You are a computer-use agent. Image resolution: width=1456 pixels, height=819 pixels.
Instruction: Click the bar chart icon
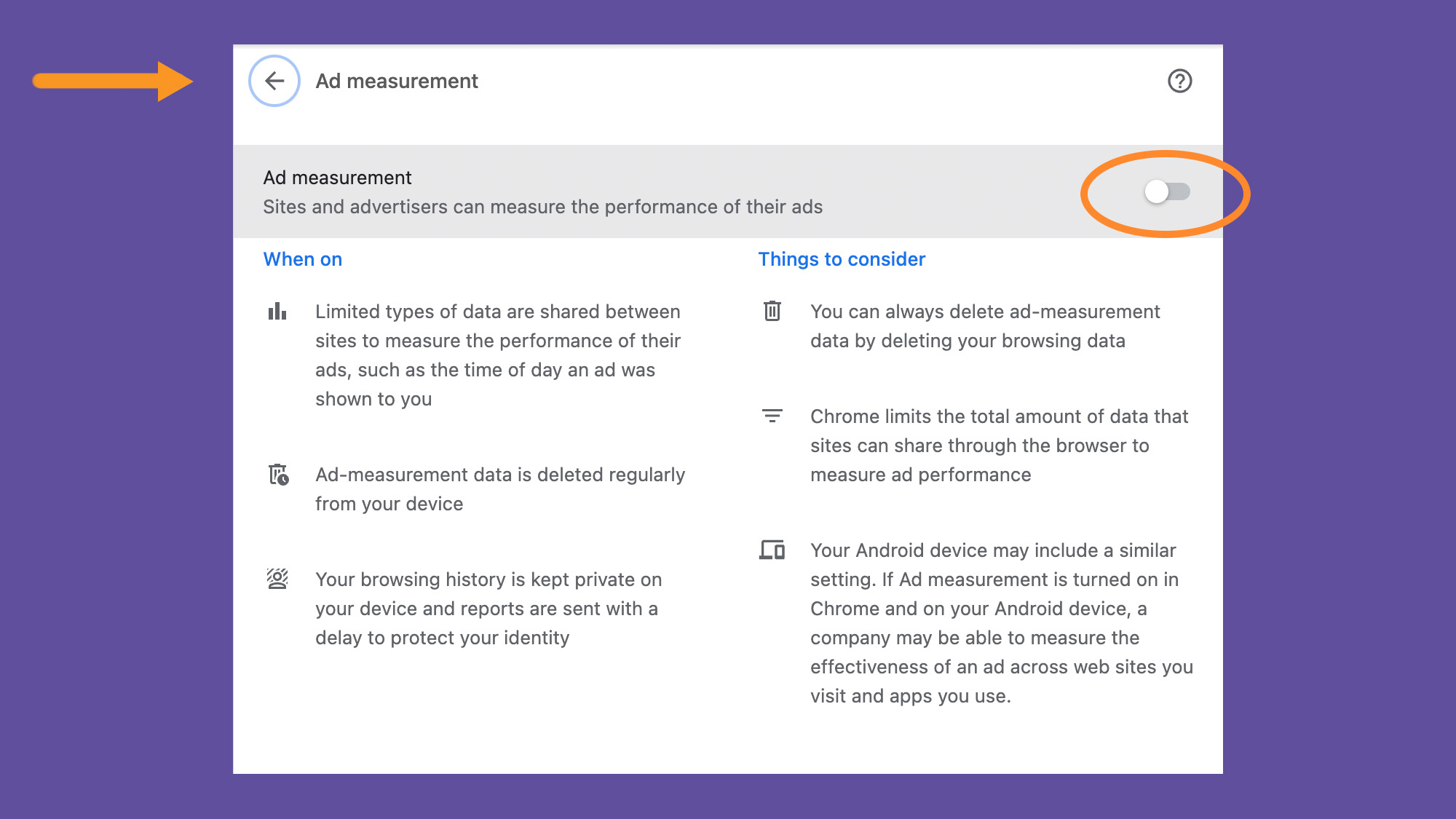pyautogui.click(x=277, y=312)
